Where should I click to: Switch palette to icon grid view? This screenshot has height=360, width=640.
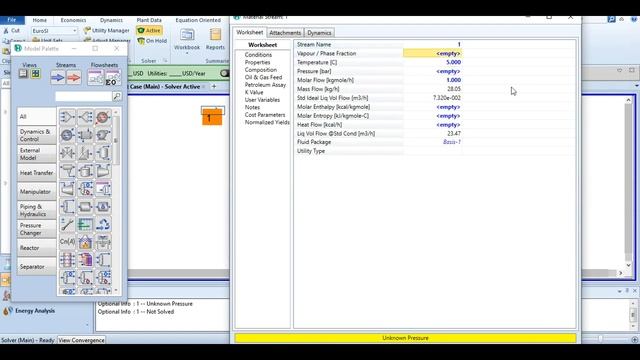point(36,73)
